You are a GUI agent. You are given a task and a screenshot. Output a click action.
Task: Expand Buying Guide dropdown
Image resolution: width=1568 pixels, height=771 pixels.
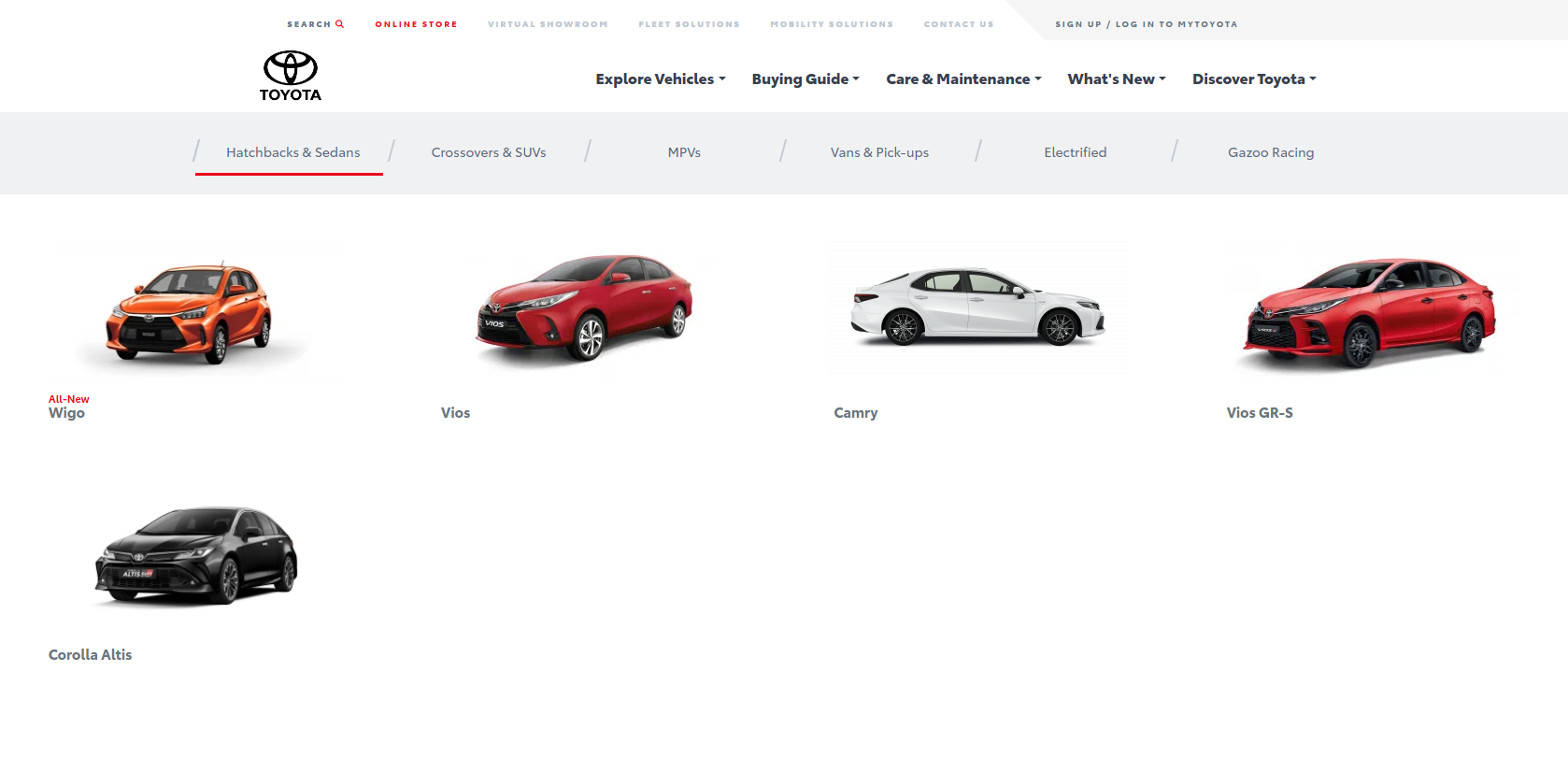[805, 79]
